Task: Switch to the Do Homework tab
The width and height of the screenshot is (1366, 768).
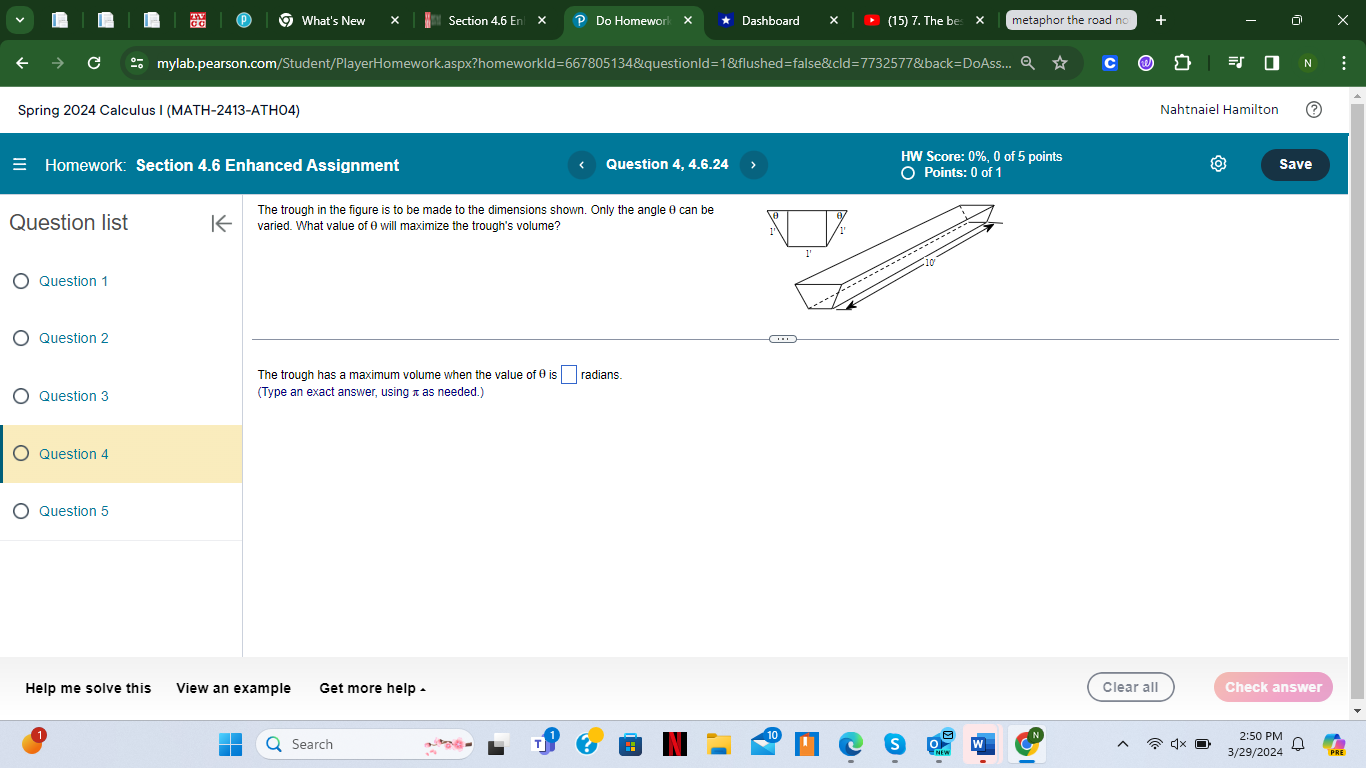Action: point(630,20)
